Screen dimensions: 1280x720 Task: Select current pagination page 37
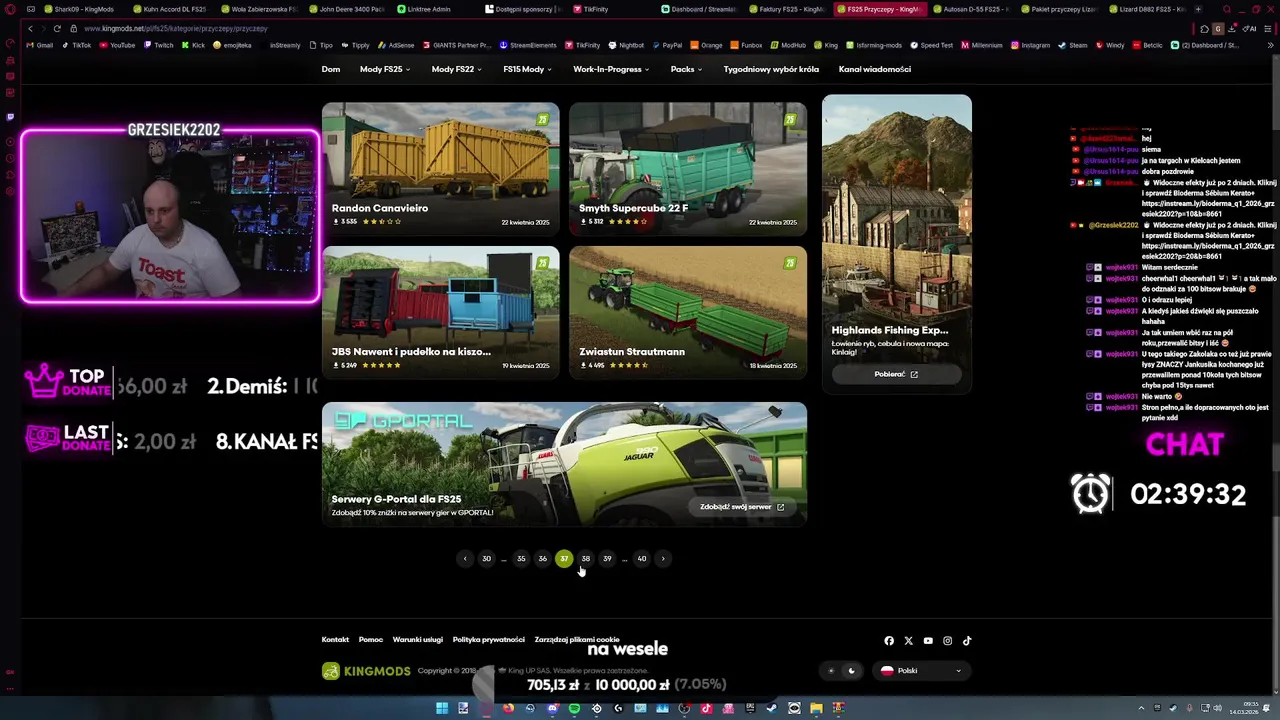coord(564,559)
